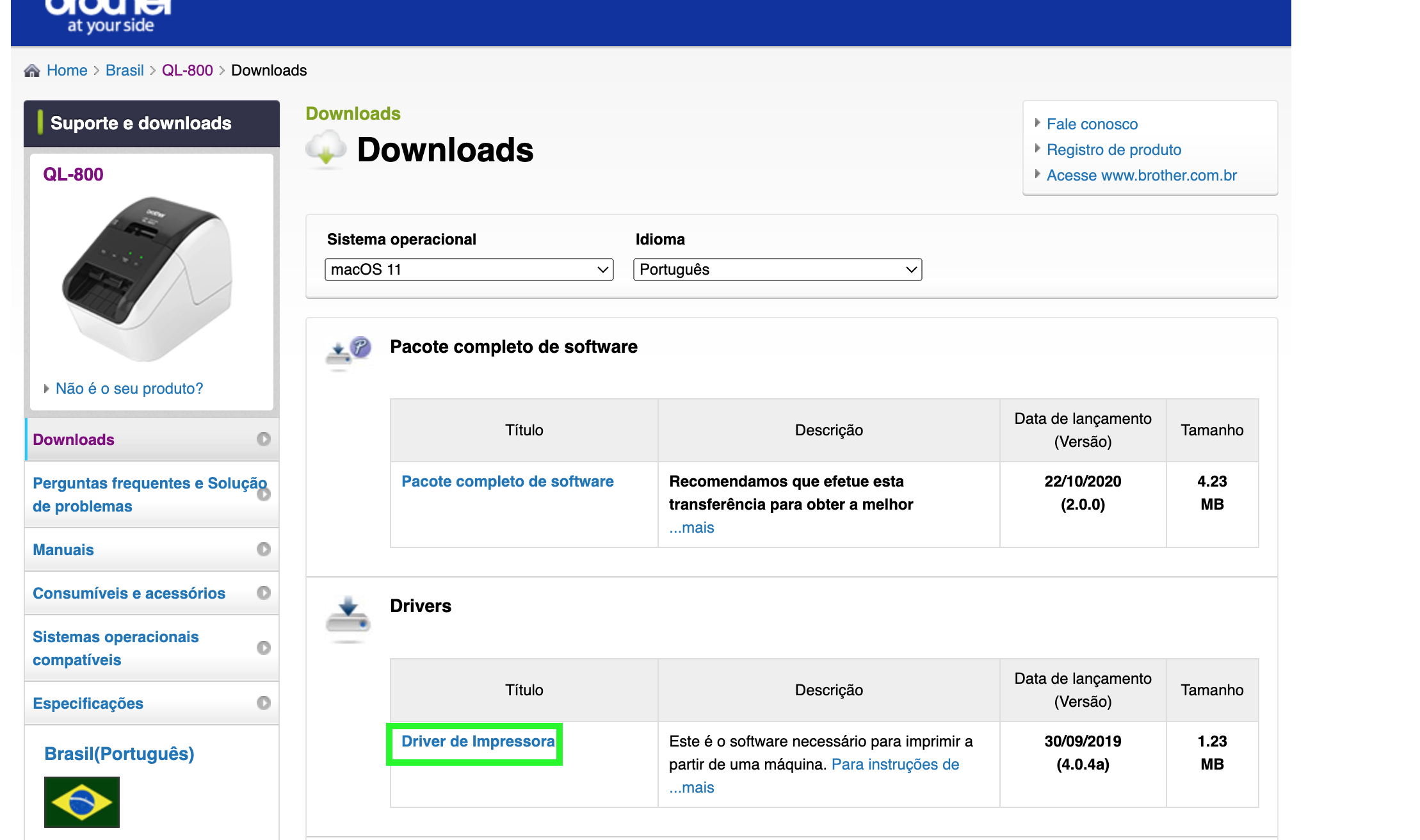Image resolution: width=1420 pixels, height=840 pixels.
Task: Click the Brother at your side logo
Action: coord(109,17)
